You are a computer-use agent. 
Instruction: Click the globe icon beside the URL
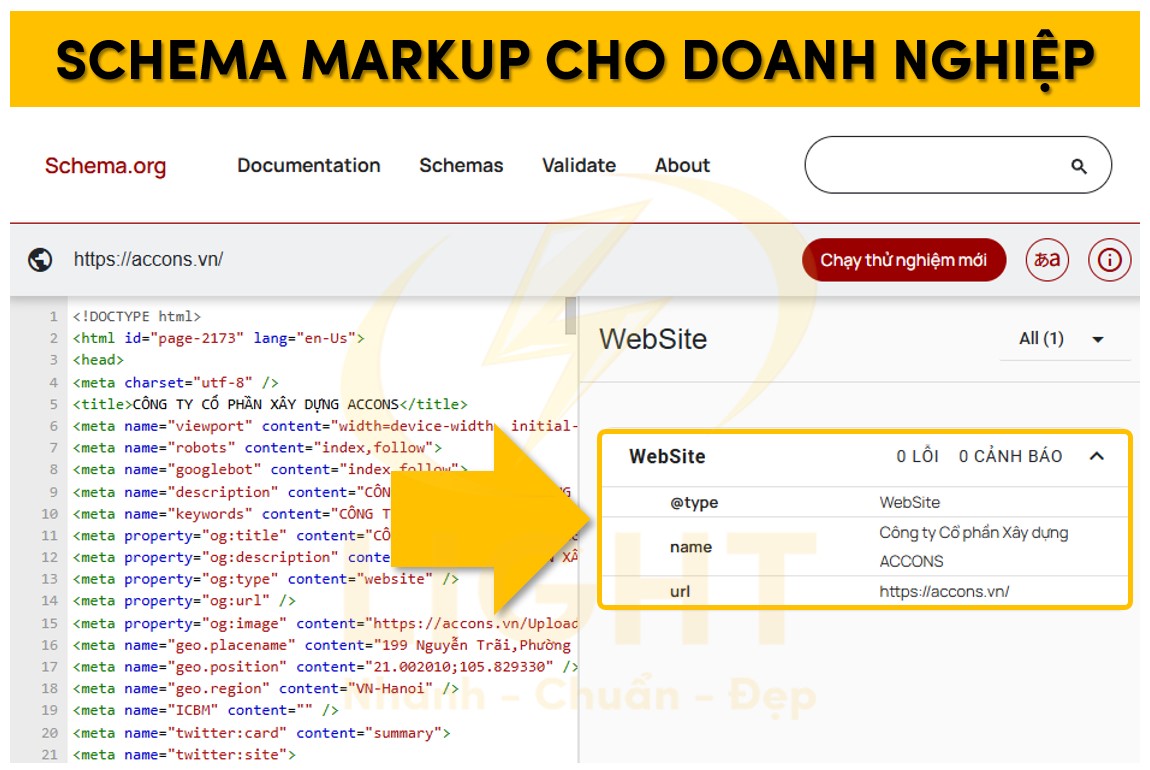click(40, 260)
